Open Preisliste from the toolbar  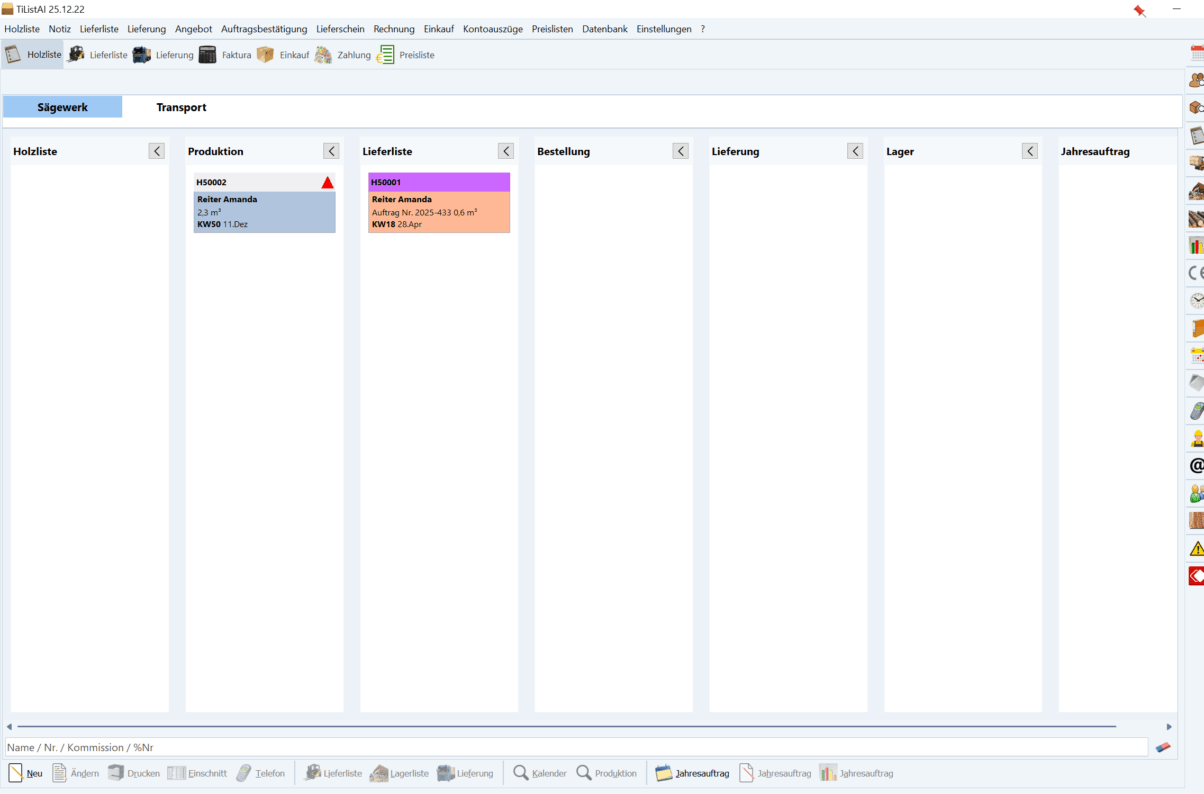tap(405, 55)
